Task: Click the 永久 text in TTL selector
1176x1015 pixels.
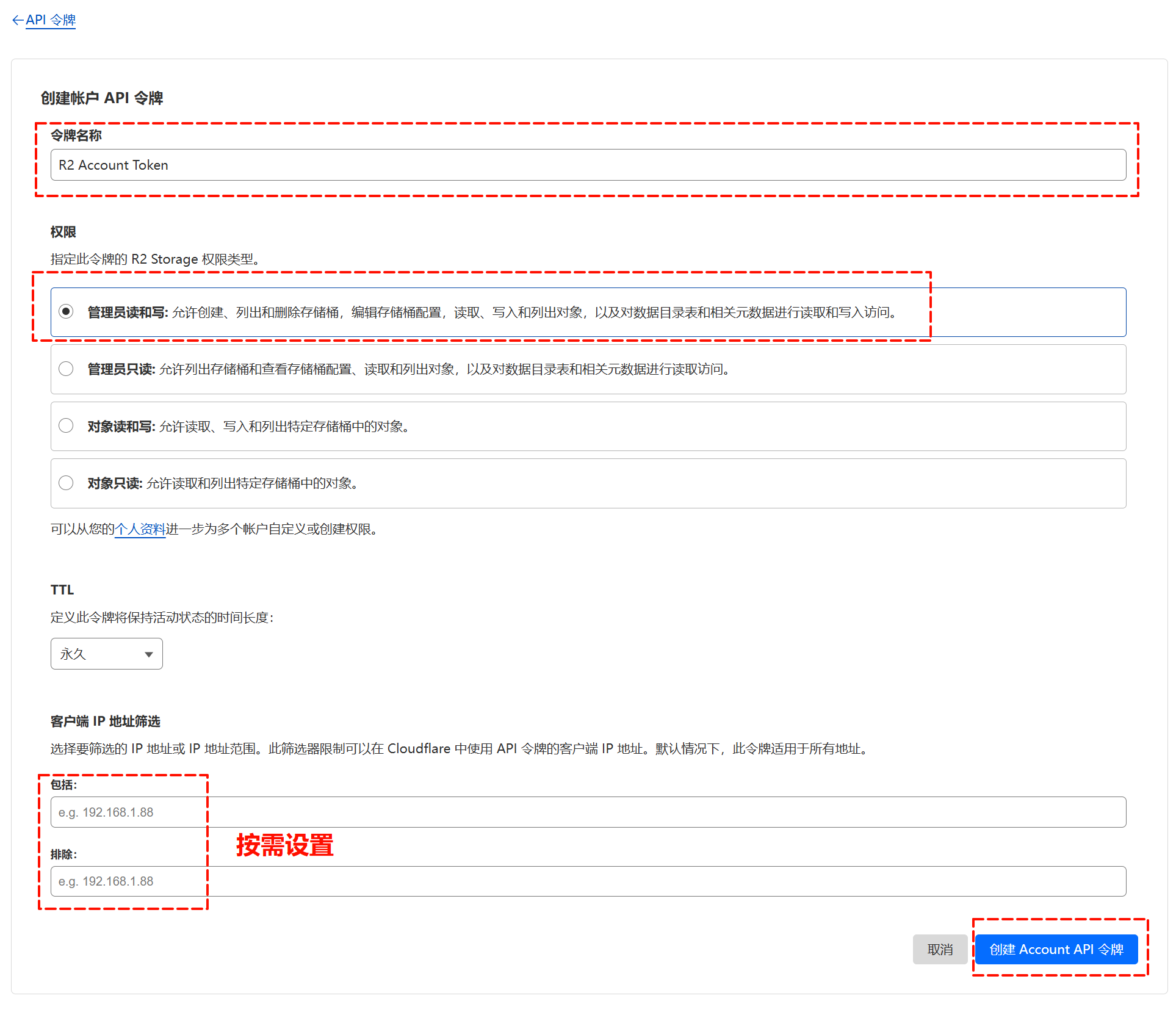Action: coord(73,654)
